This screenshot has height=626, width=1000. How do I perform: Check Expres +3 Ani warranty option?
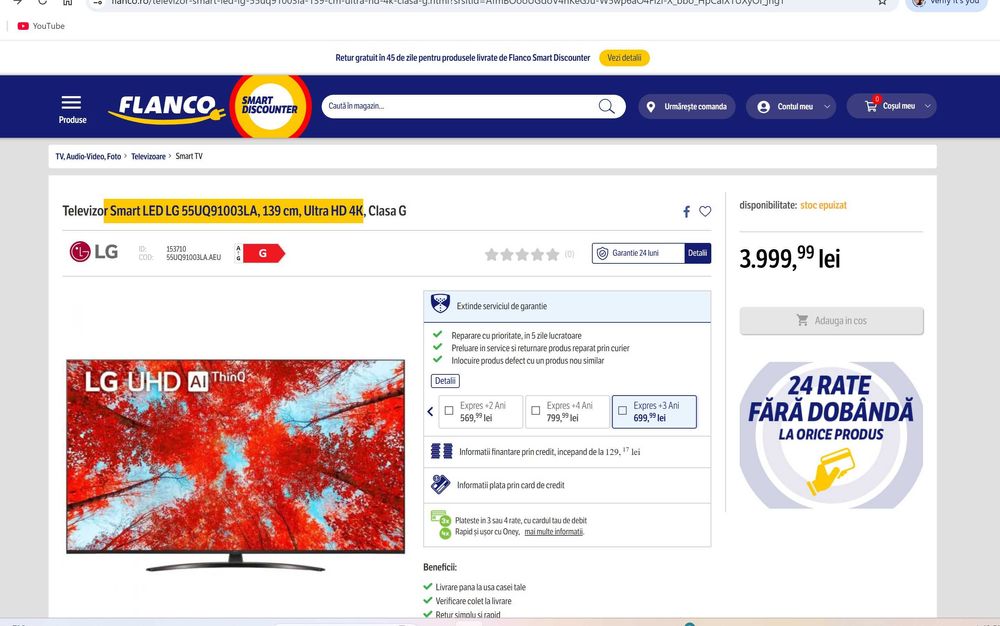click(622, 411)
